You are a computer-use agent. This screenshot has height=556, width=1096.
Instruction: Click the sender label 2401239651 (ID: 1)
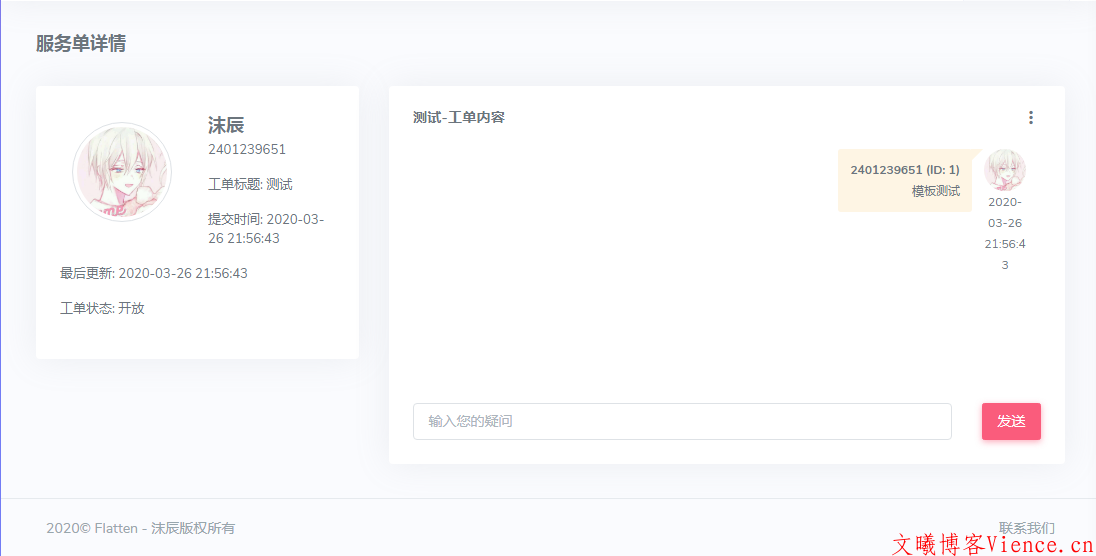tap(904, 170)
